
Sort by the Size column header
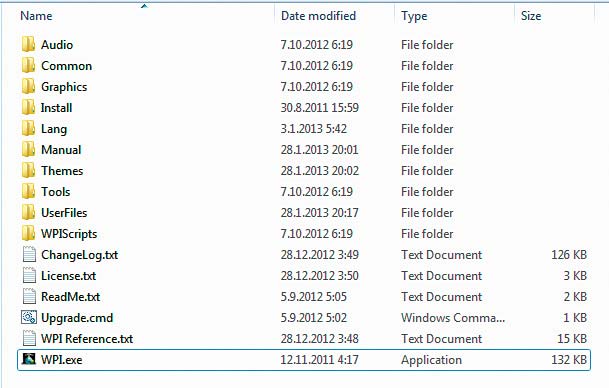click(x=531, y=16)
